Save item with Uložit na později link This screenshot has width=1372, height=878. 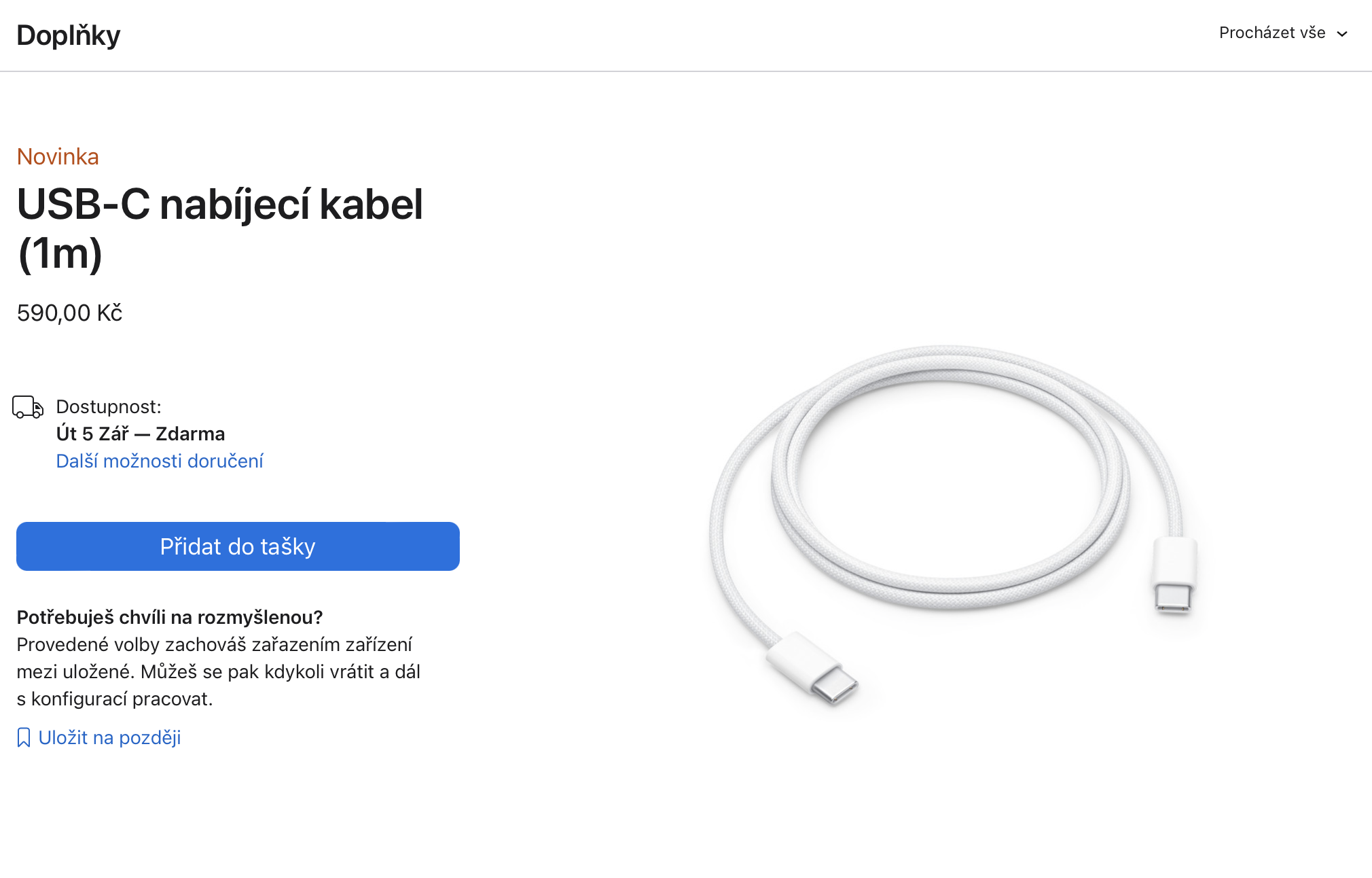pos(109,737)
